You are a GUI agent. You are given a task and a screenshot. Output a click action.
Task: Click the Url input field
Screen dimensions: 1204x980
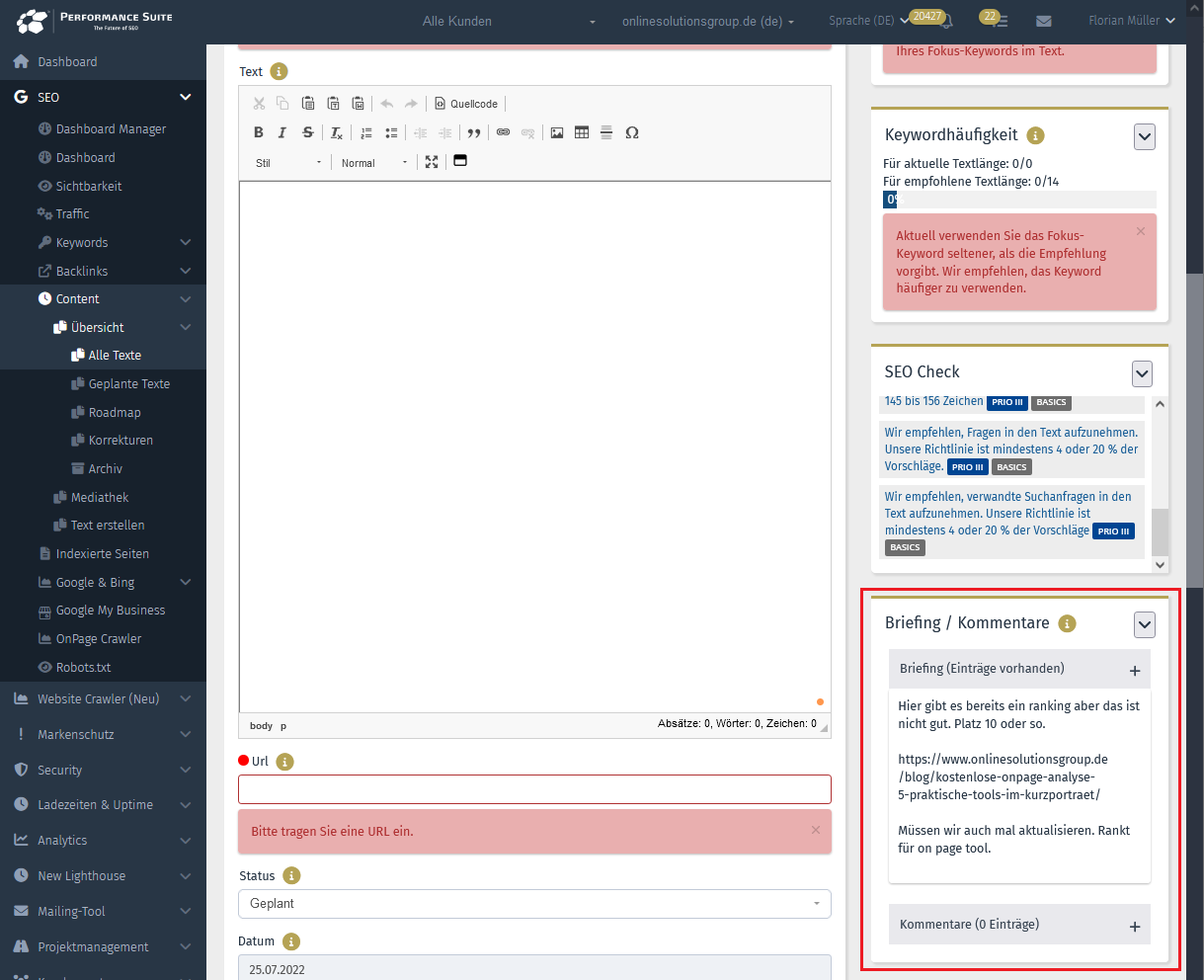(x=534, y=789)
